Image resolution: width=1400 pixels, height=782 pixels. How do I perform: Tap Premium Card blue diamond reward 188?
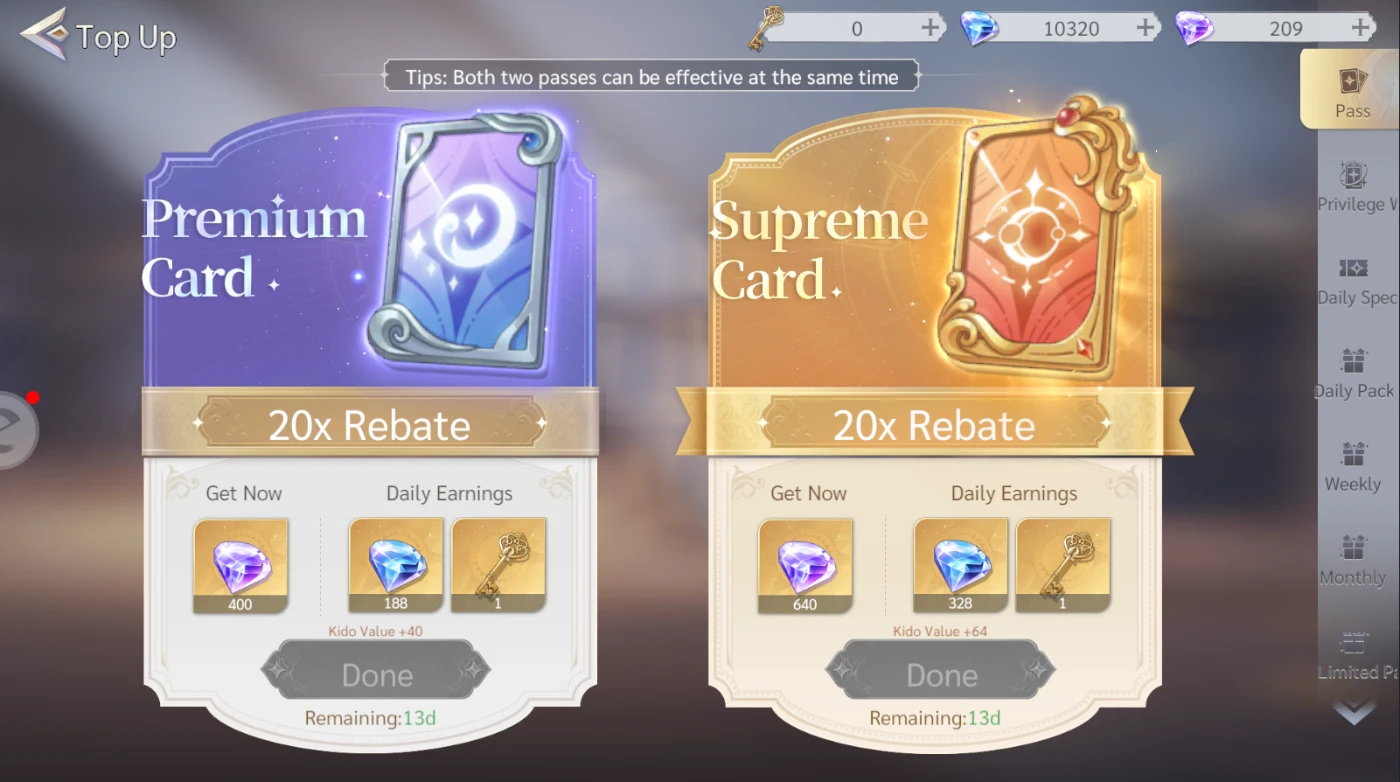point(396,566)
